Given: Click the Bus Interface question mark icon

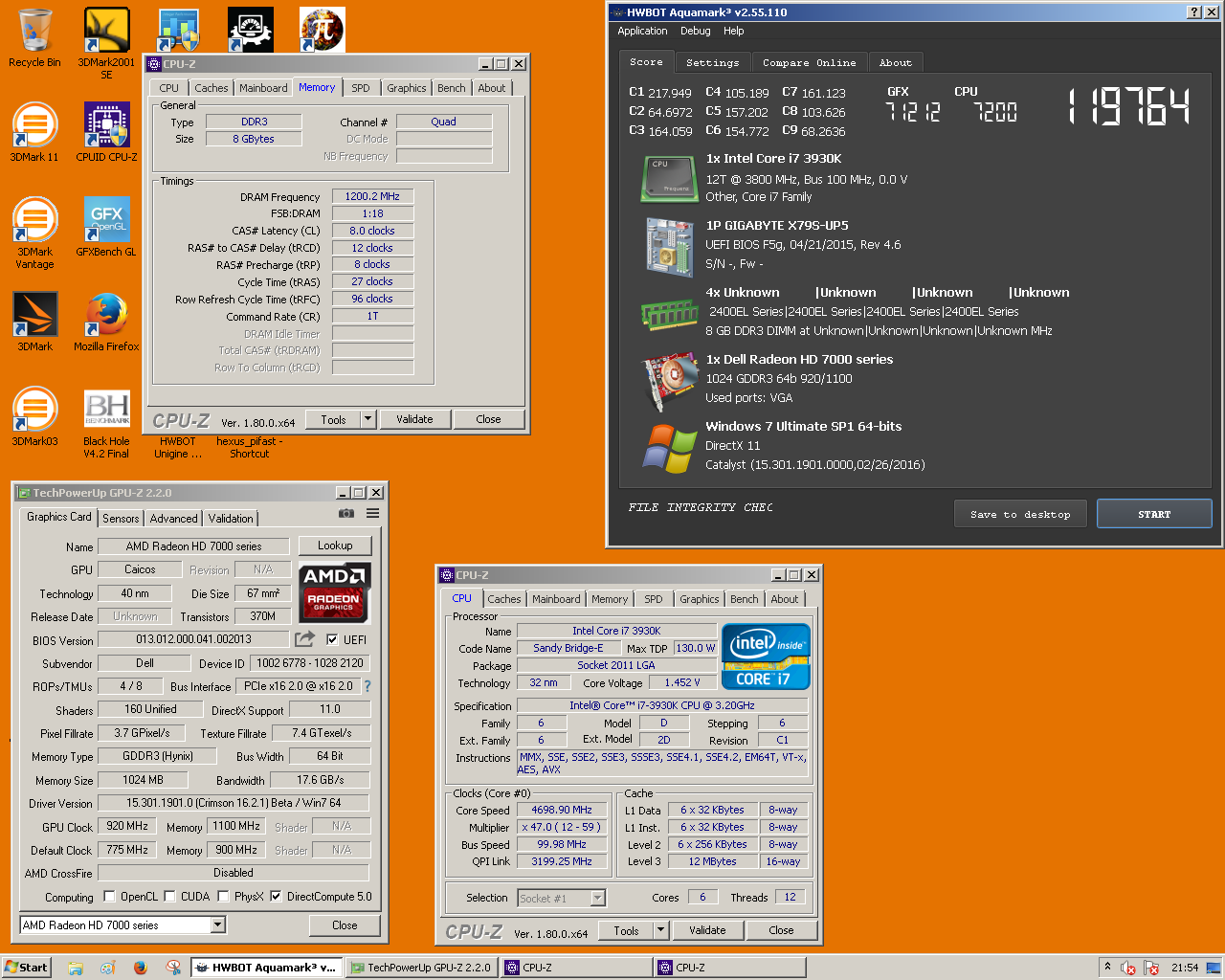Looking at the screenshot, I should tap(367, 686).
